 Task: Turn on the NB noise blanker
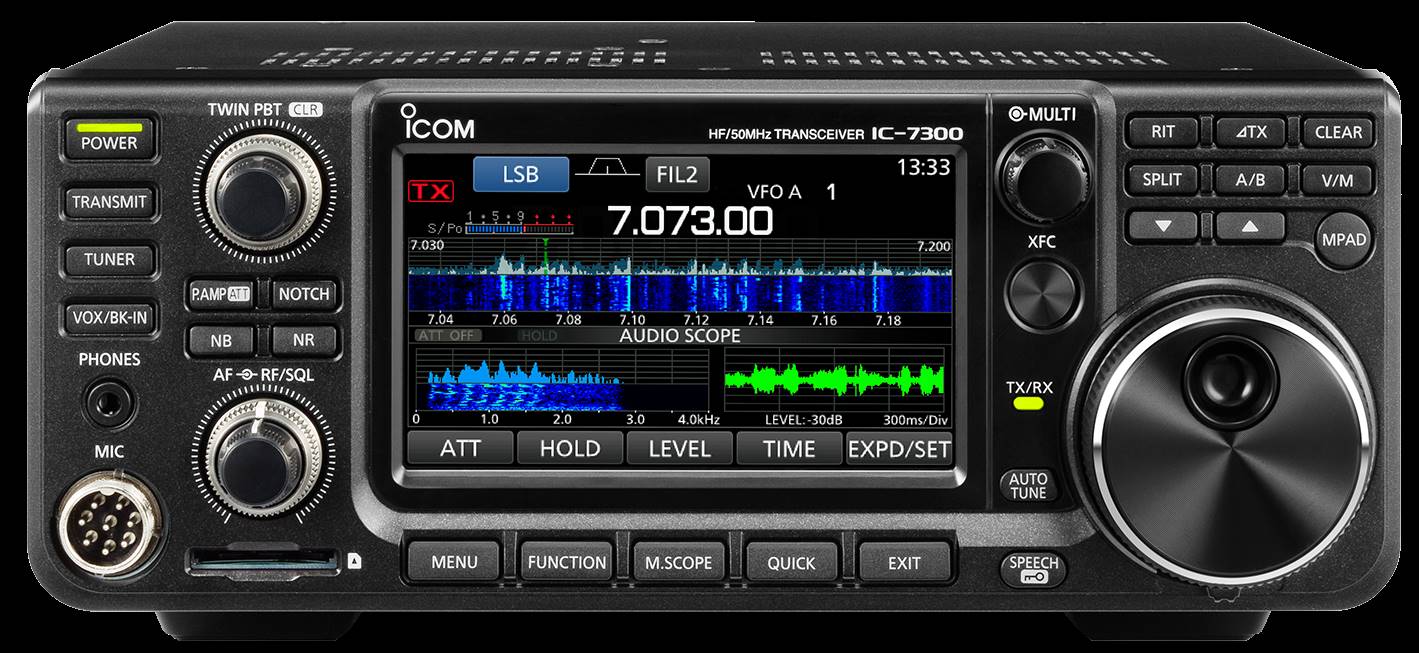tap(221, 340)
